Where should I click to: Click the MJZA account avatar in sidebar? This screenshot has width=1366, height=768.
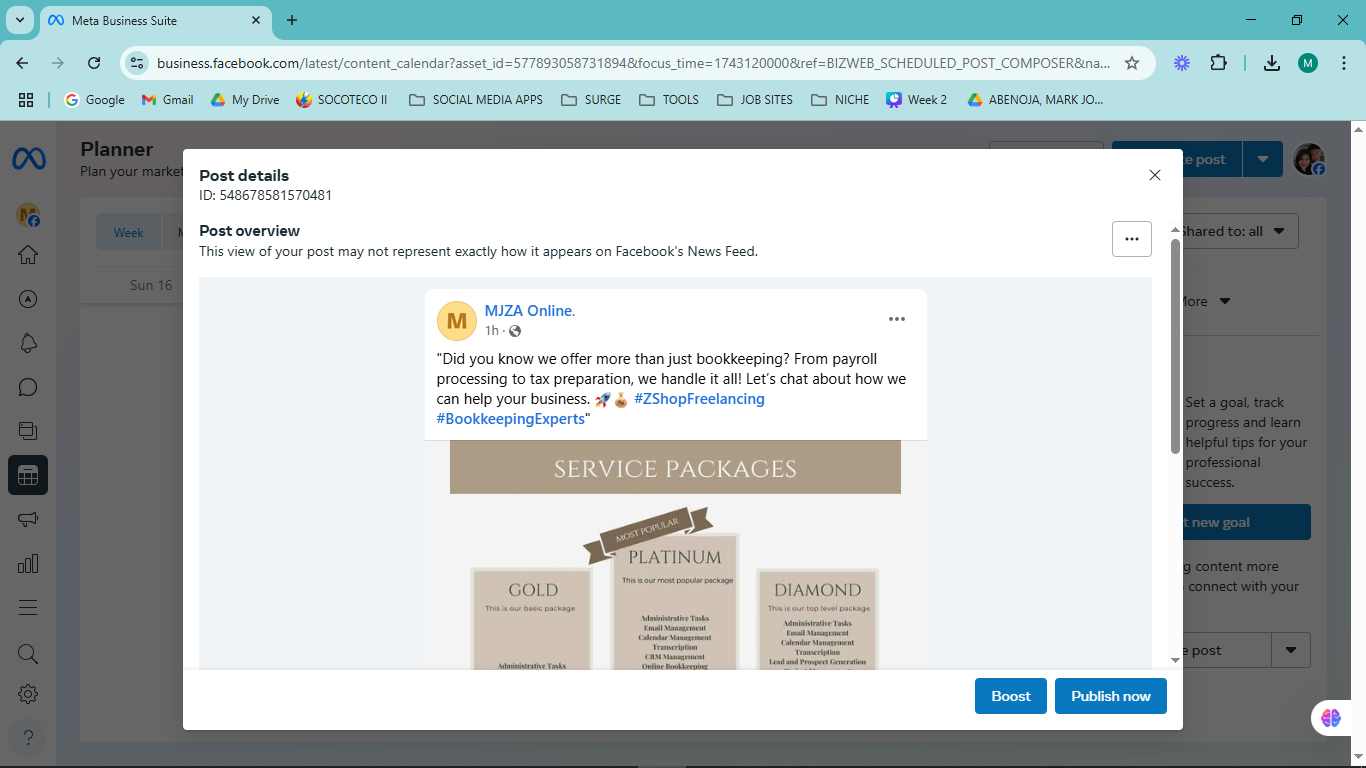[28, 215]
